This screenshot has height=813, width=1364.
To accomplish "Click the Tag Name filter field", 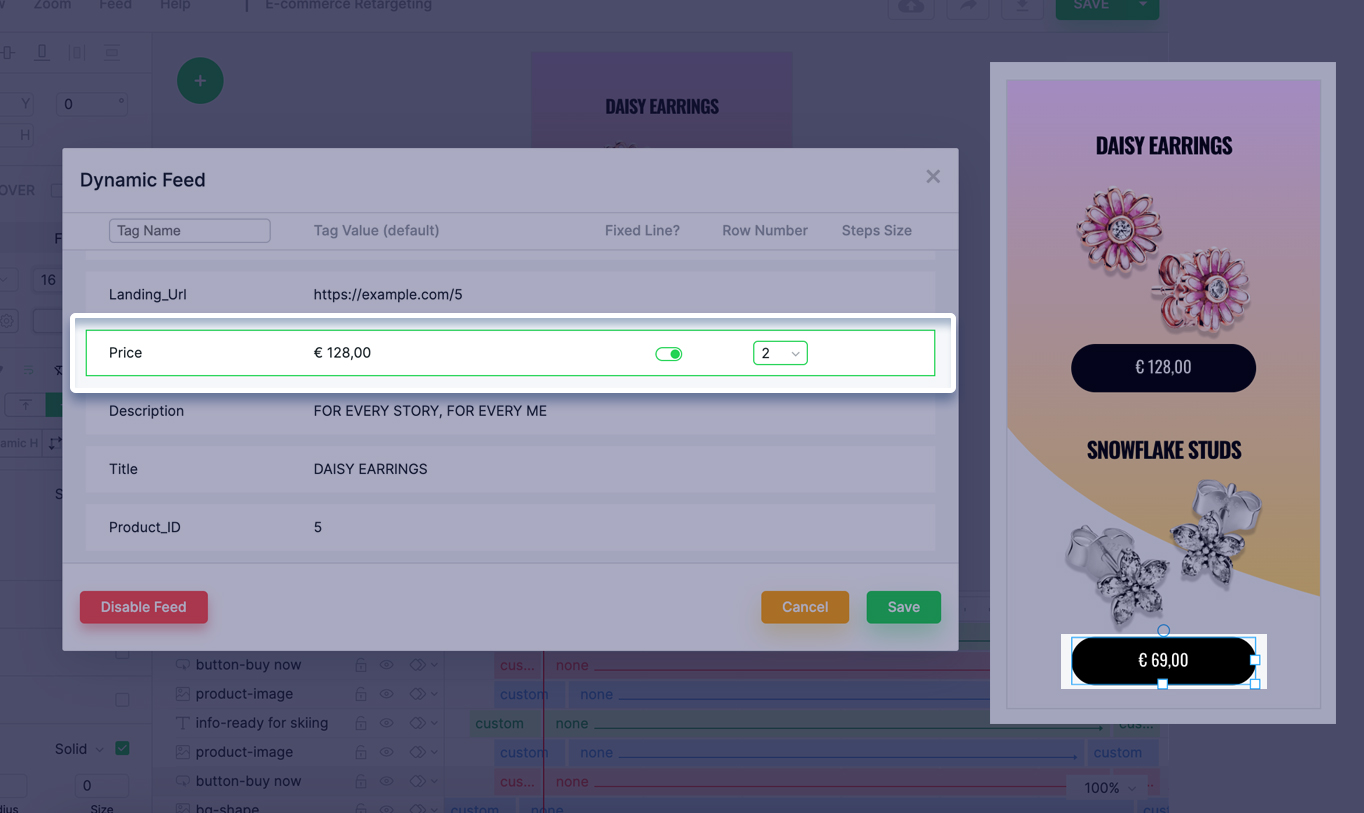I will (189, 231).
